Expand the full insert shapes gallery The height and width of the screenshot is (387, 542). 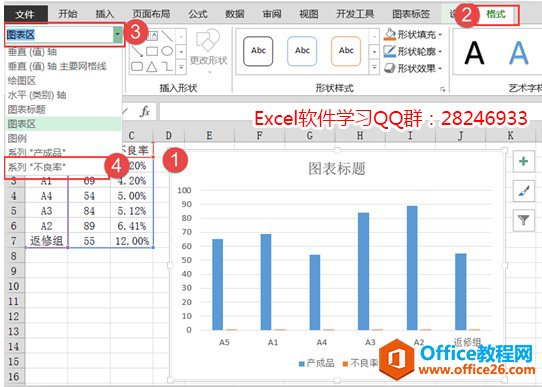pos(181,67)
